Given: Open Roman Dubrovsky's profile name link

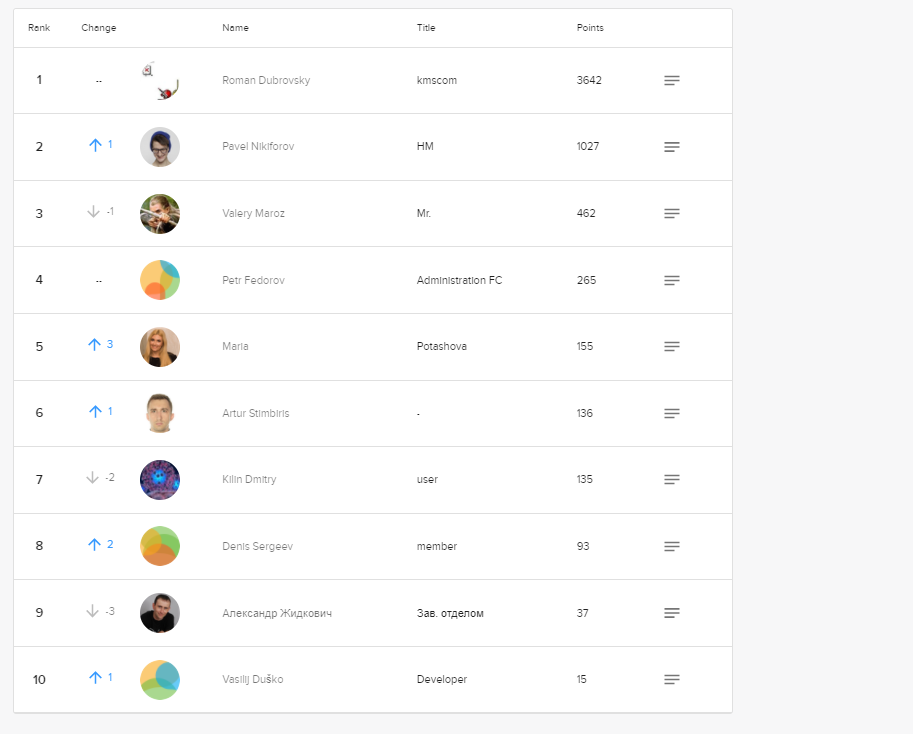Looking at the screenshot, I should [x=266, y=80].
